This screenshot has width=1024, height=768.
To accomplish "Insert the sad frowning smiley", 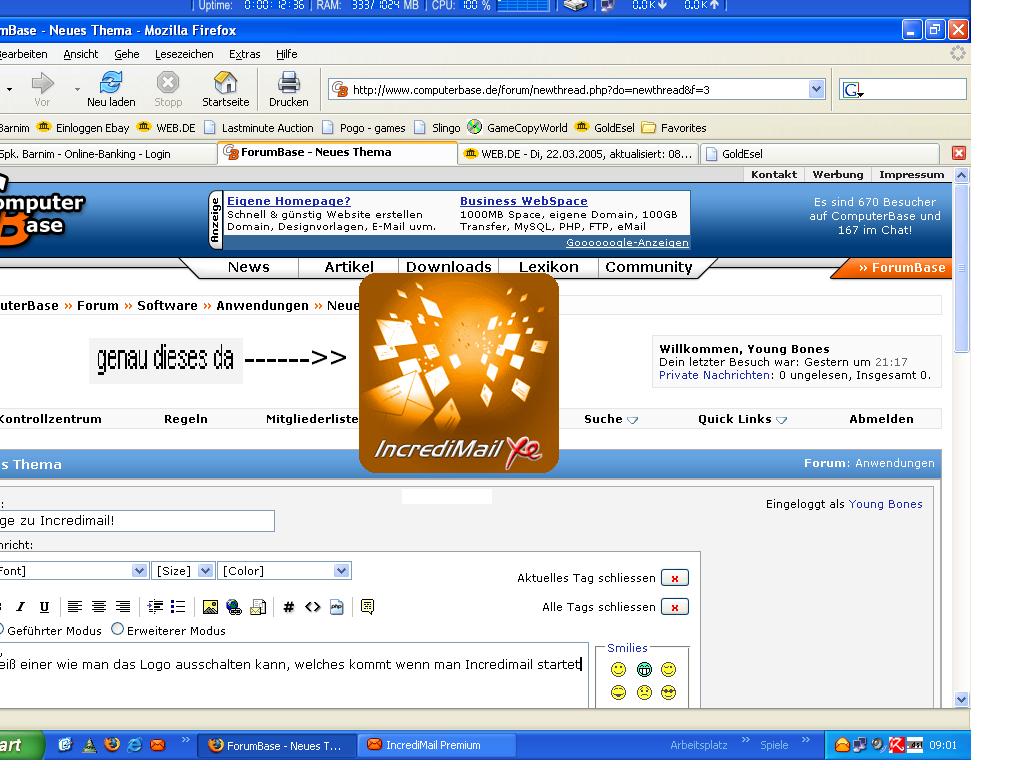I will pyautogui.click(x=644, y=692).
